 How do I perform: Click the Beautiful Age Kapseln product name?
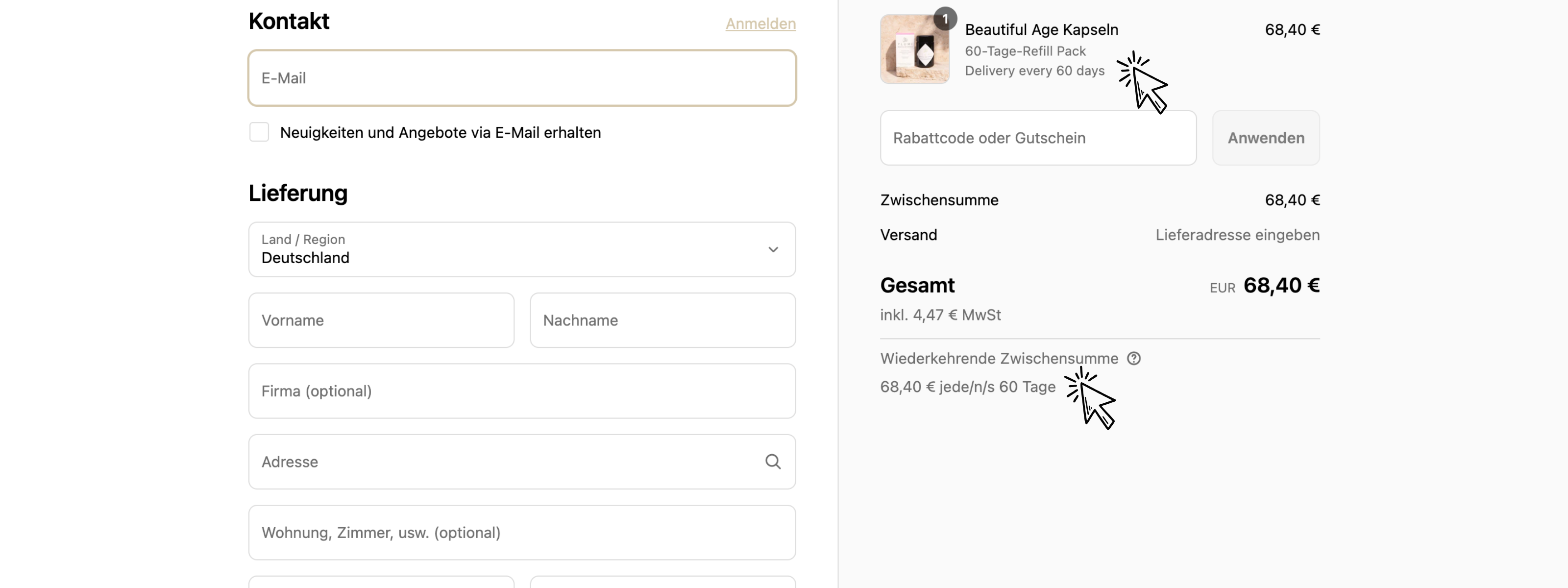tap(1041, 30)
